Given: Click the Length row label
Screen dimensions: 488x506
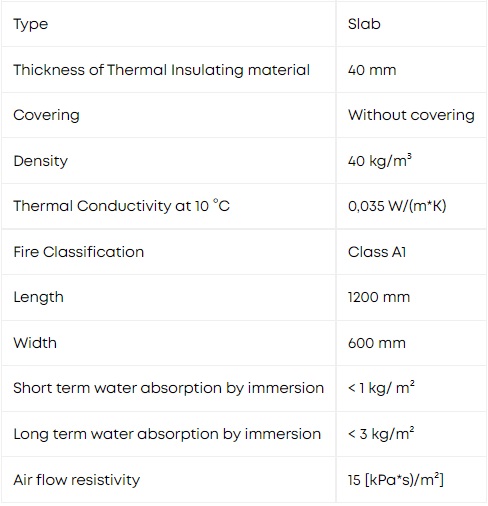Looking at the screenshot, I should [38, 297].
